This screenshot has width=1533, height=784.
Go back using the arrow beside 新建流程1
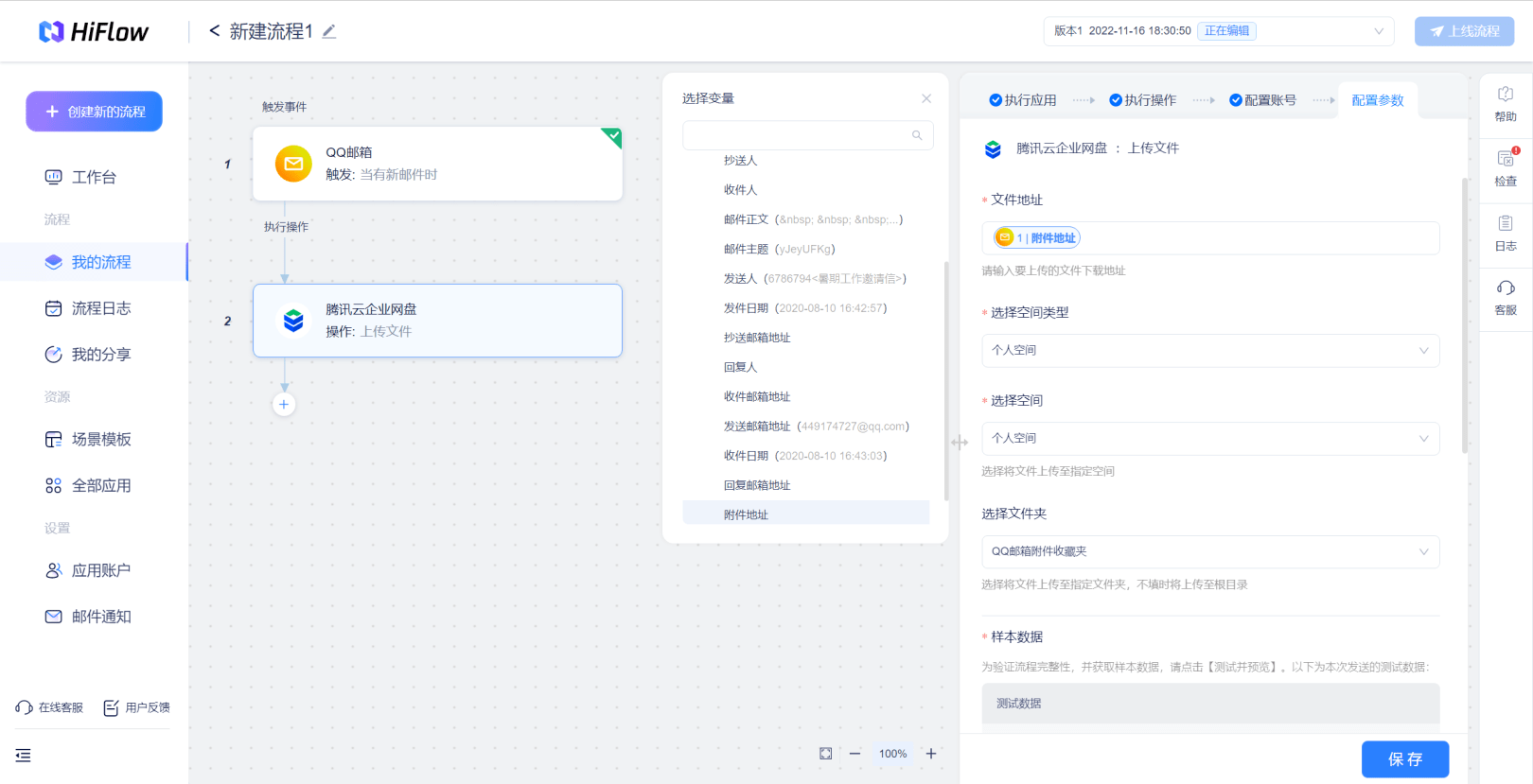tap(215, 31)
